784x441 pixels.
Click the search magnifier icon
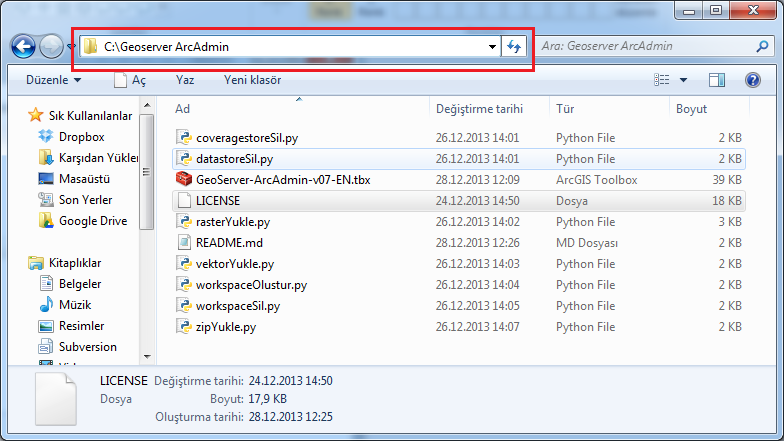(x=762, y=46)
